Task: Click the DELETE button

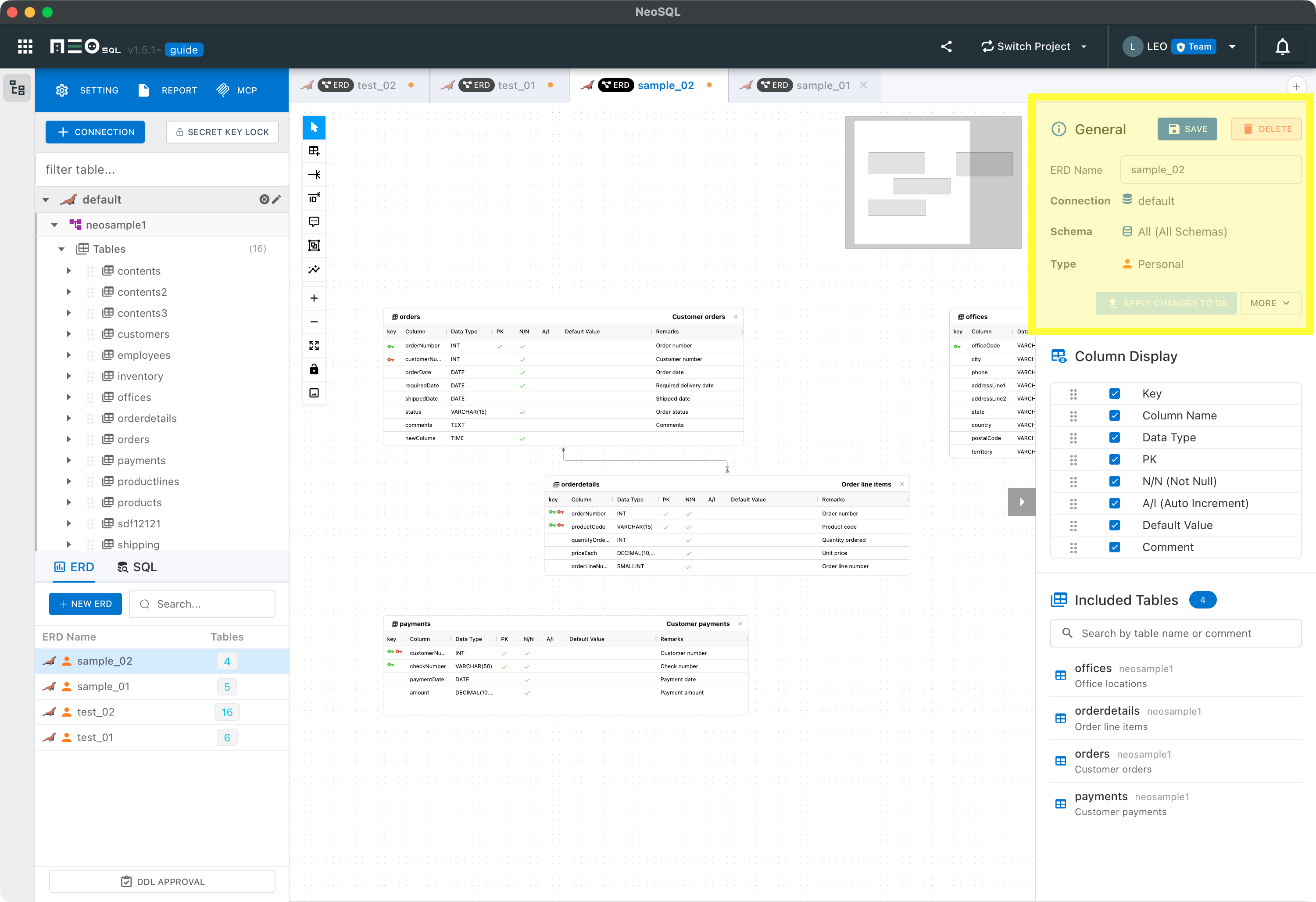Action: click(x=1266, y=129)
